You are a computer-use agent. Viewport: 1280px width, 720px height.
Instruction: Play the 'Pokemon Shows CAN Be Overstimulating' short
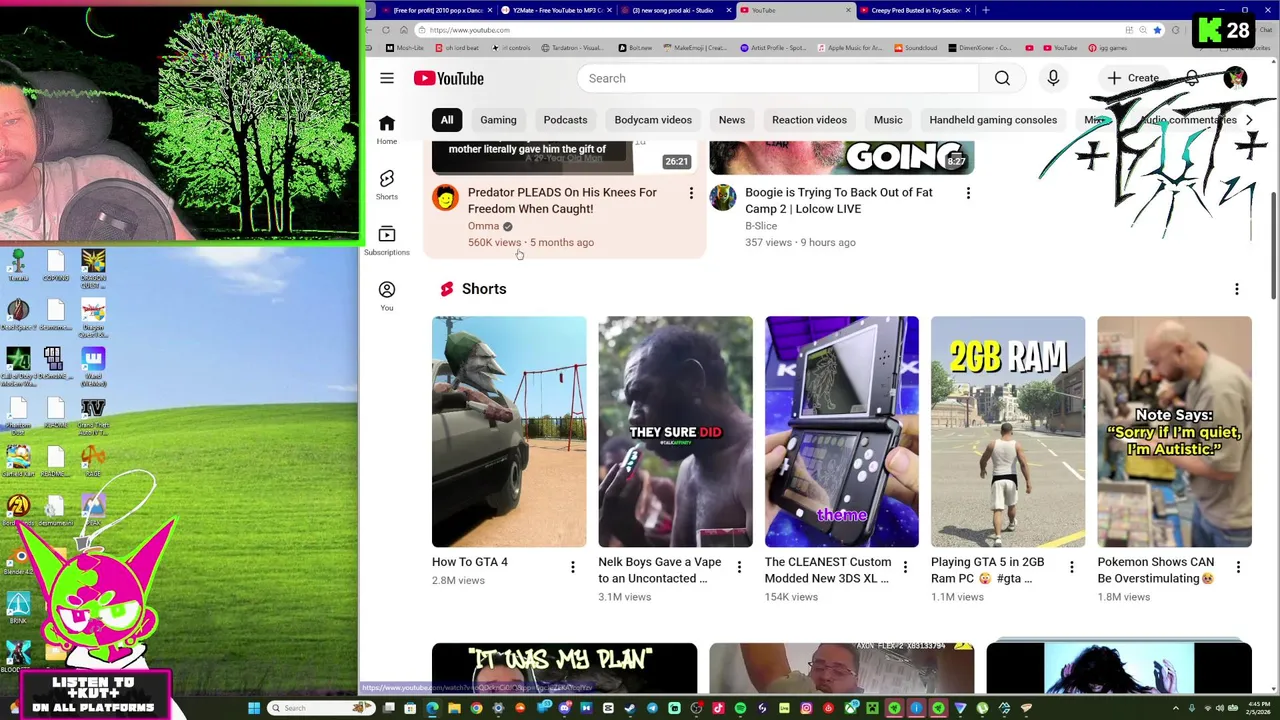(1174, 432)
